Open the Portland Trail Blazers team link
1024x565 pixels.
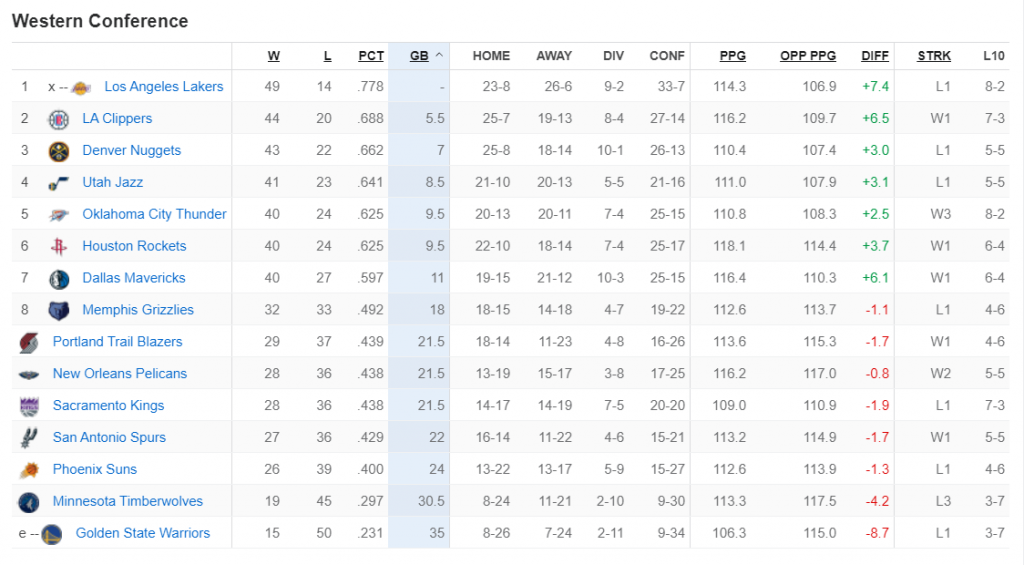pyautogui.click(x=118, y=342)
